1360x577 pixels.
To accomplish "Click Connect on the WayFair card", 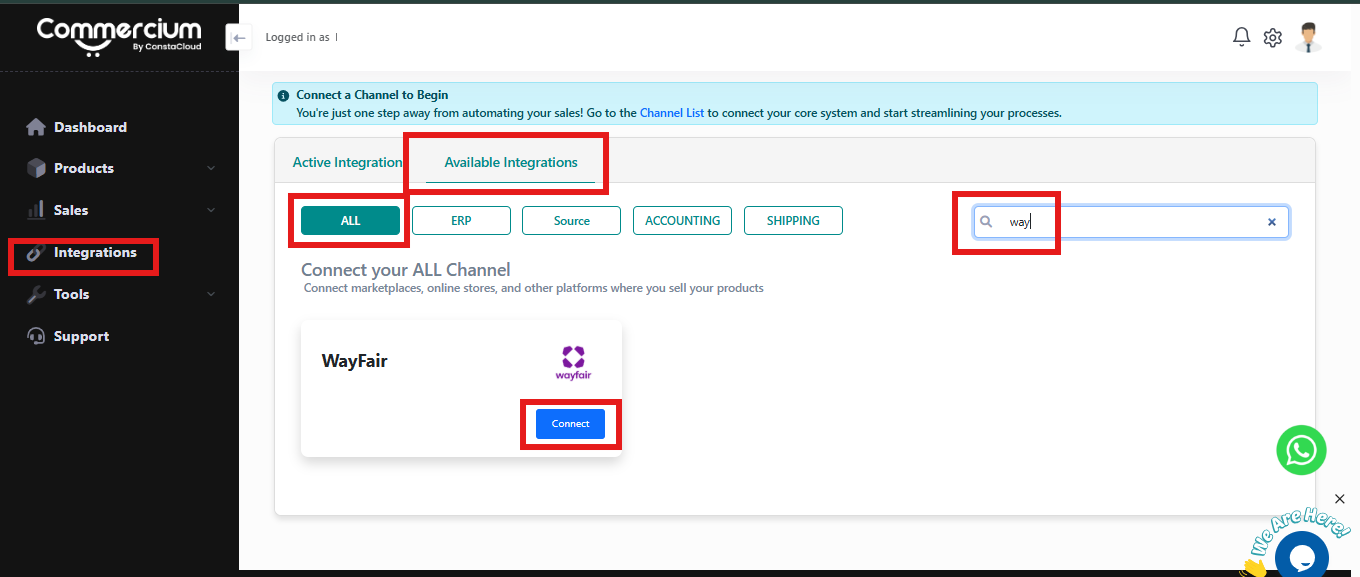I will pos(570,423).
